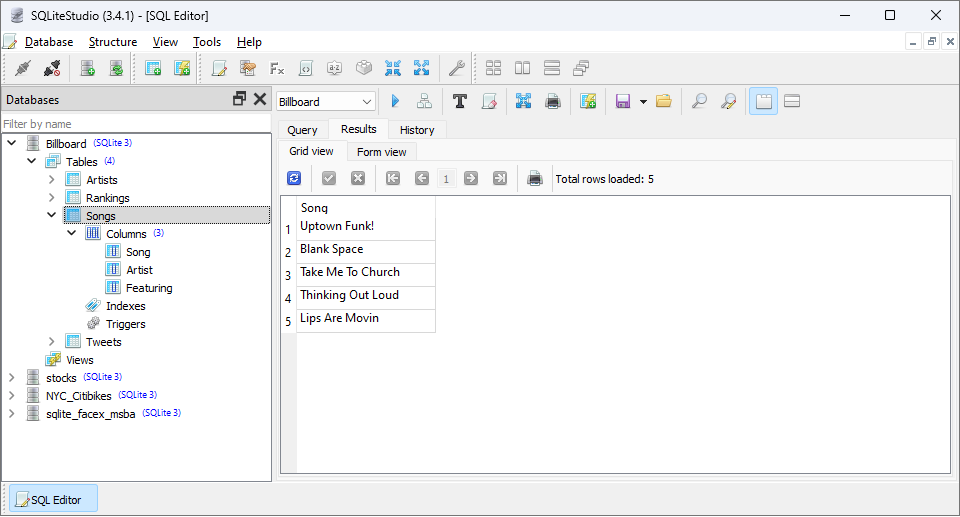Go to next results page

471,178
